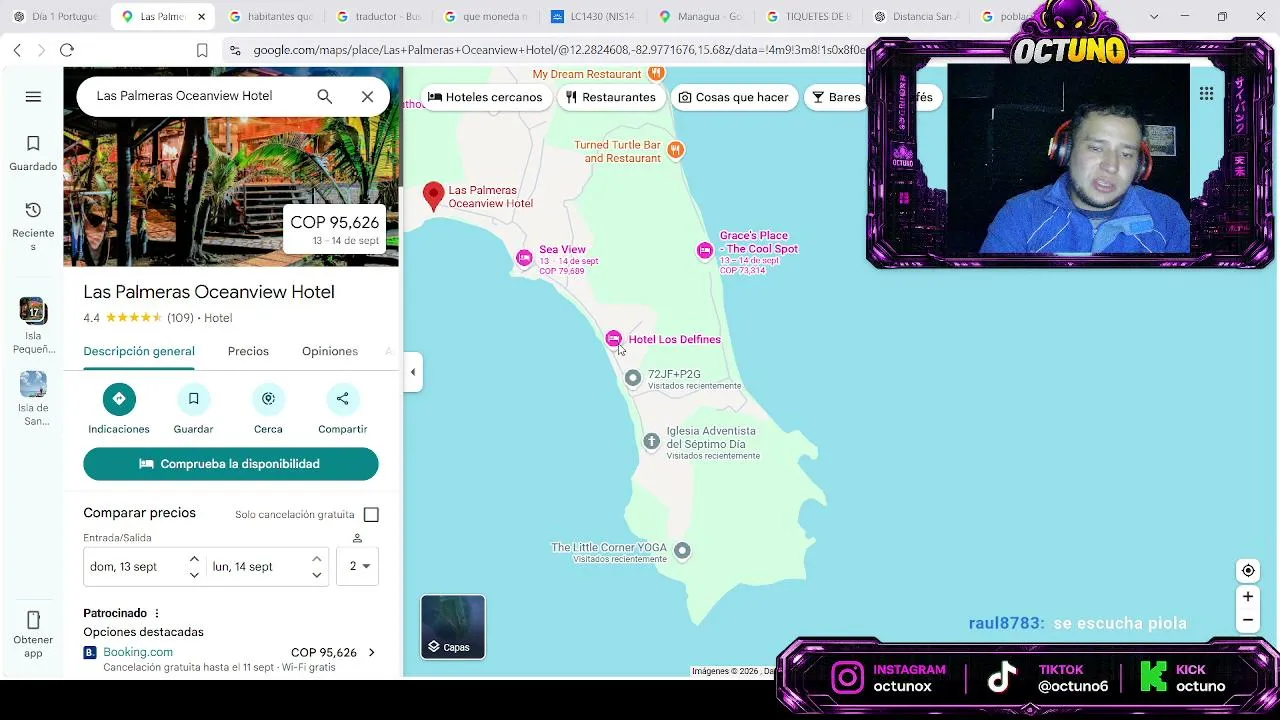Select the Turned Turtle Bar restaurant pin

click(x=676, y=150)
